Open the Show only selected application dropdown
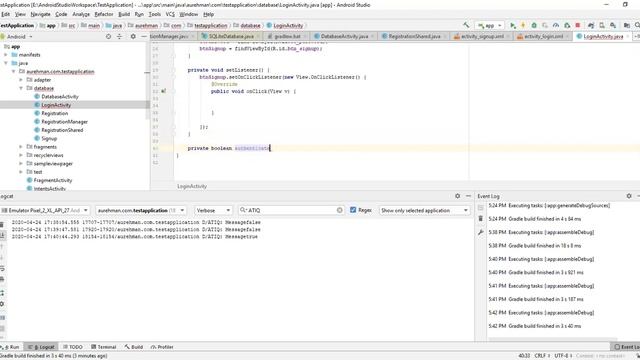This screenshot has height=360, width=640. pyautogui.click(x=424, y=210)
